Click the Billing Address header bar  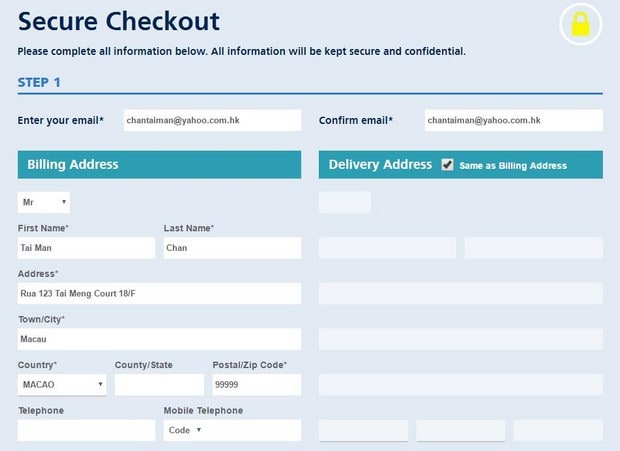159,164
